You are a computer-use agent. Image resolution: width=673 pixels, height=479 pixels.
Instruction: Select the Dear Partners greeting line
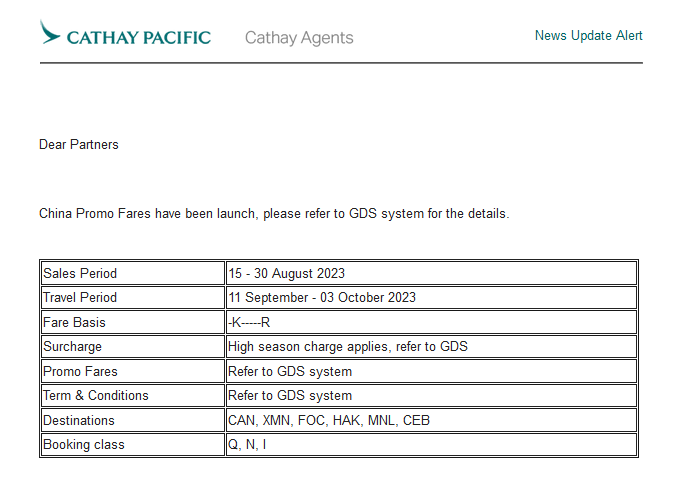tap(79, 144)
